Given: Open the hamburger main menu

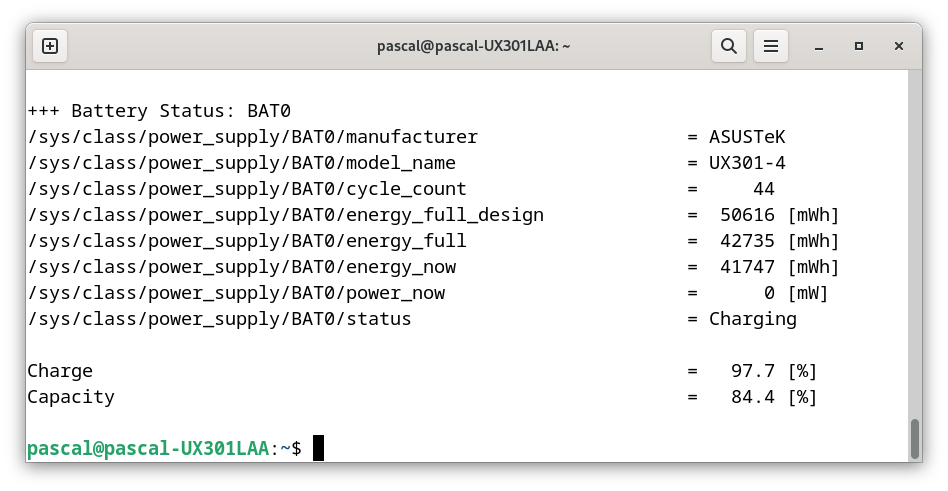Looking at the screenshot, I should pyautogui.click(x=771, y=46).
